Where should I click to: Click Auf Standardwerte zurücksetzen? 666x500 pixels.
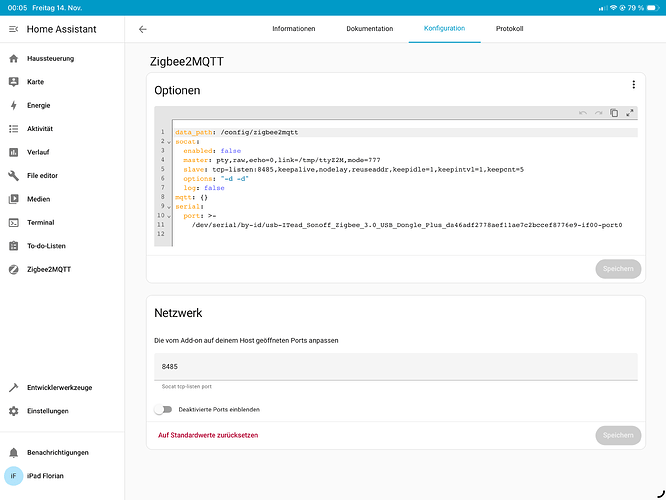(208, 435)
